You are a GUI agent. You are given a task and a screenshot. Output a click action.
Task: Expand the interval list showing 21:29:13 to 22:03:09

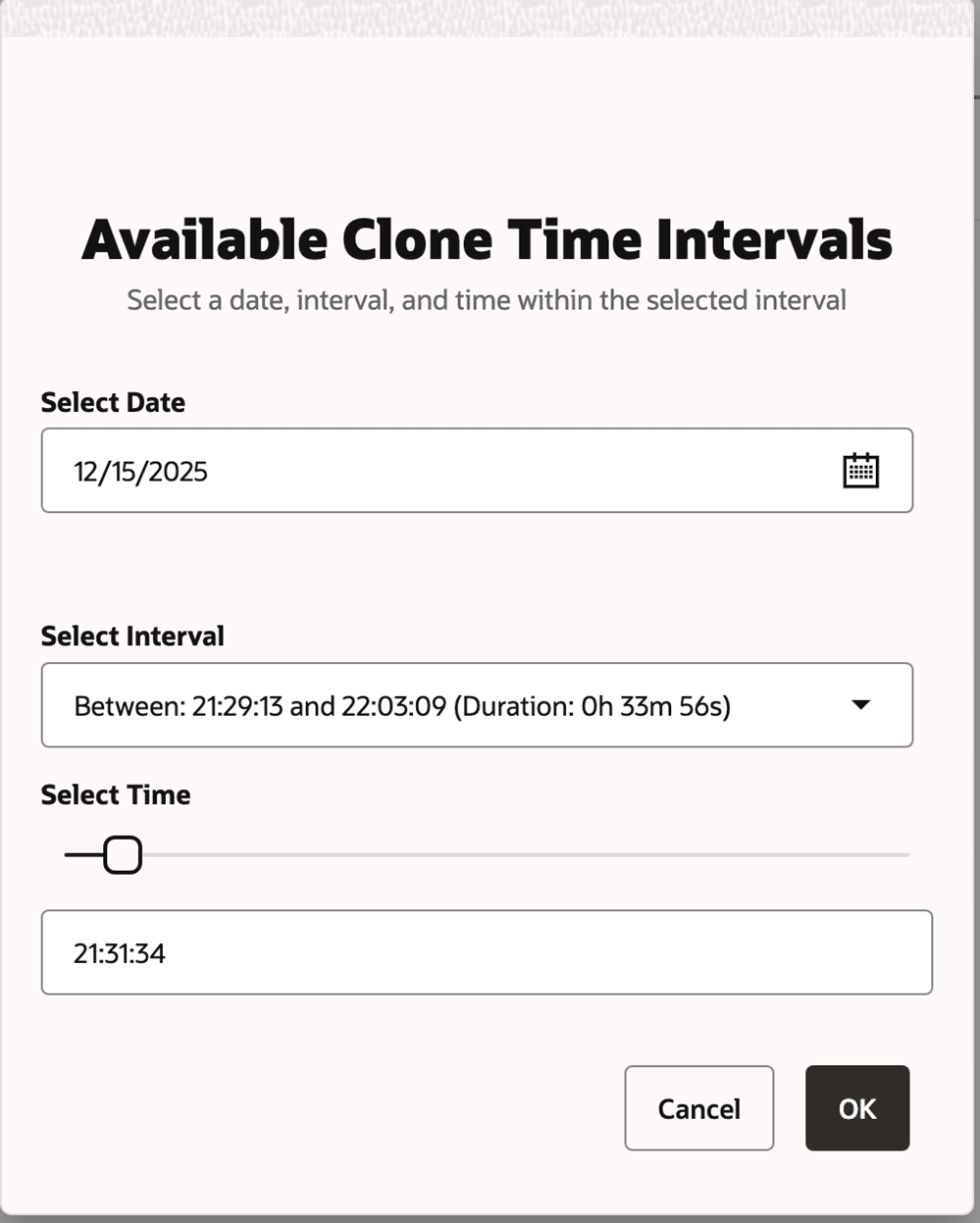click(861, 705)
